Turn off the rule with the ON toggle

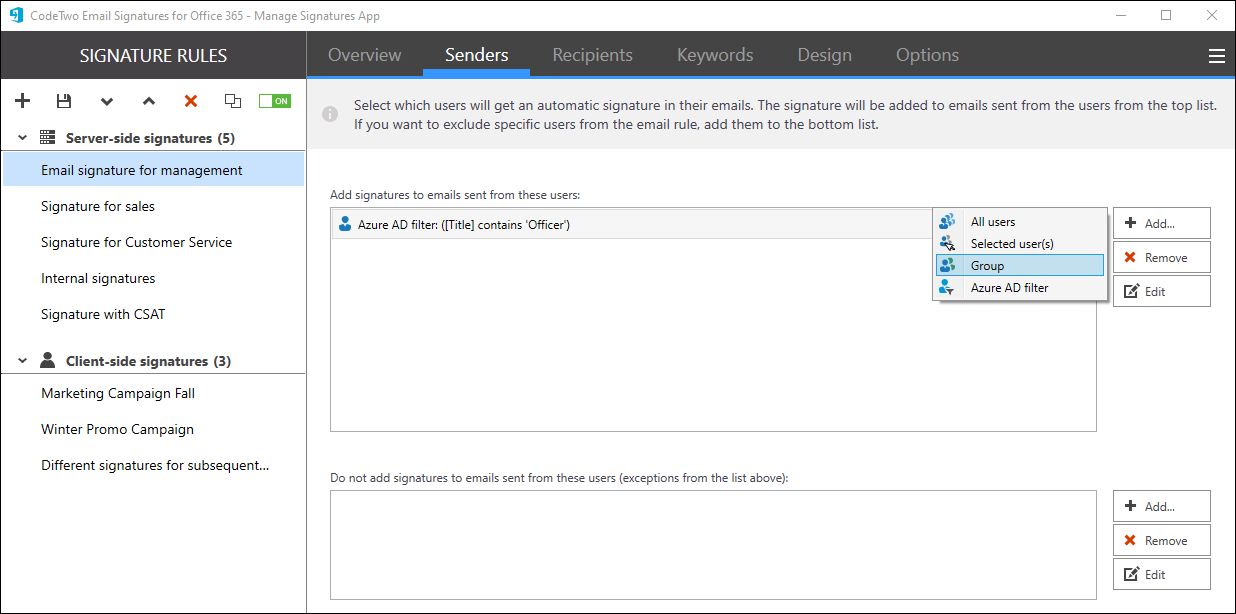pyautogui.click(x=274, y=100)
